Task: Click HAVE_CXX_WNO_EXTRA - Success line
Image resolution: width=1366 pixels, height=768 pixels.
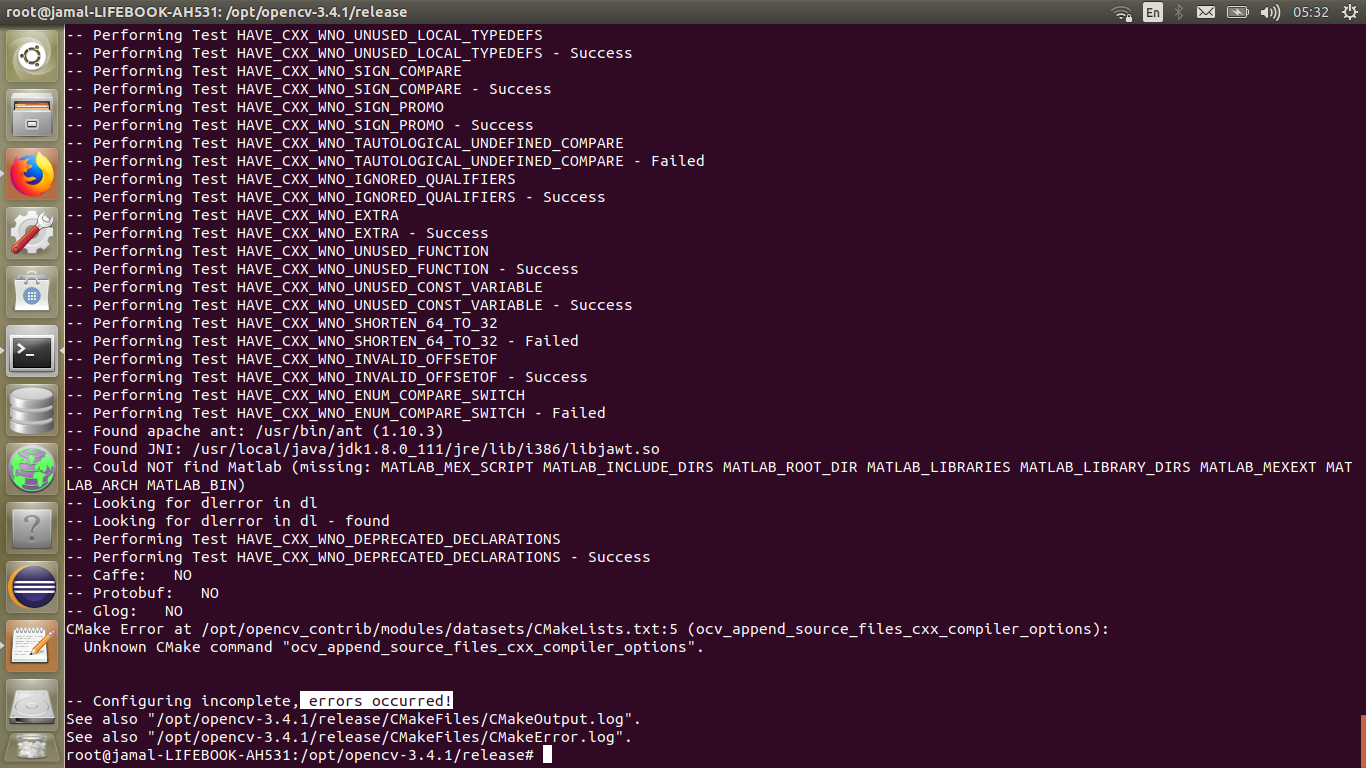Action: [277, 233]
